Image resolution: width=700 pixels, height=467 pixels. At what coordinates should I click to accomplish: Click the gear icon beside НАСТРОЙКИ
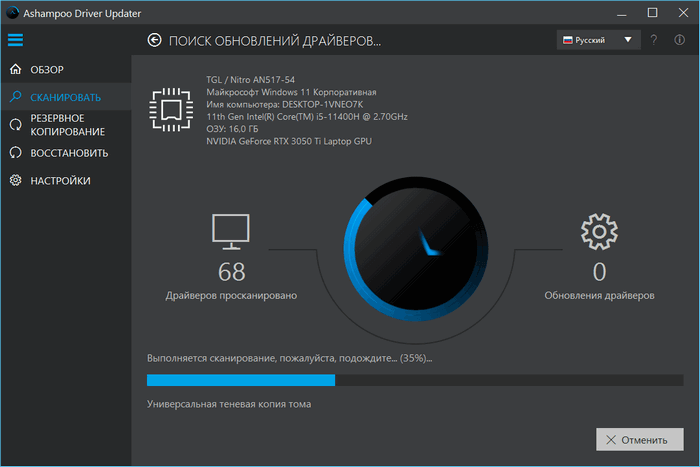pyautogui.click(x=16, y=180)
